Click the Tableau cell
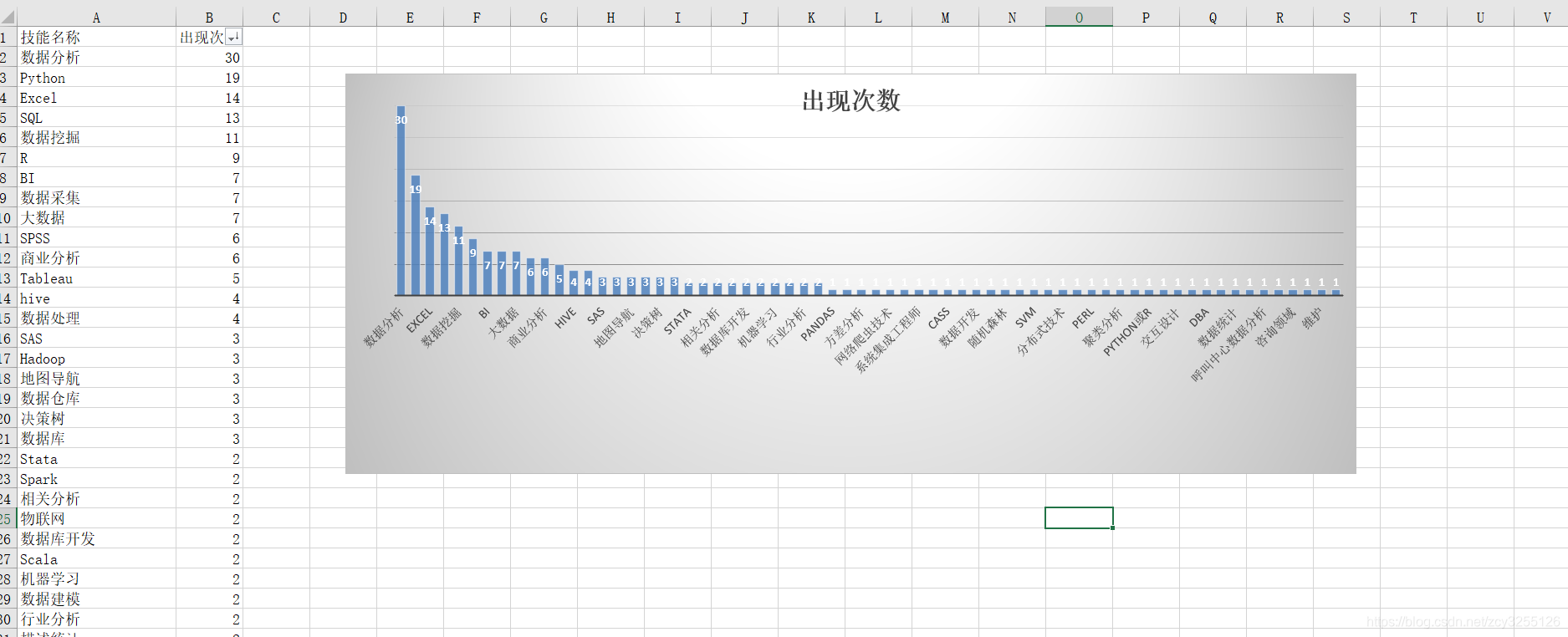The image size is (1568, 637). point(96,278)
